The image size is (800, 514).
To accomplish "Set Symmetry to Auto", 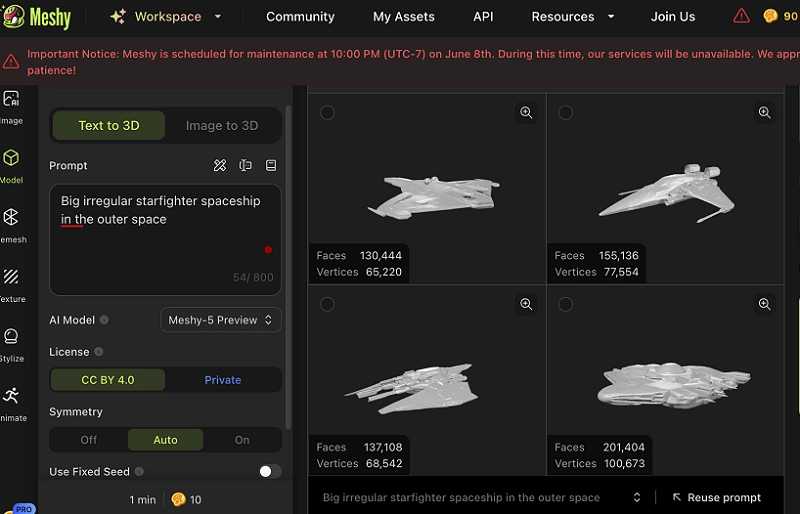I will [x=165, y=440].
